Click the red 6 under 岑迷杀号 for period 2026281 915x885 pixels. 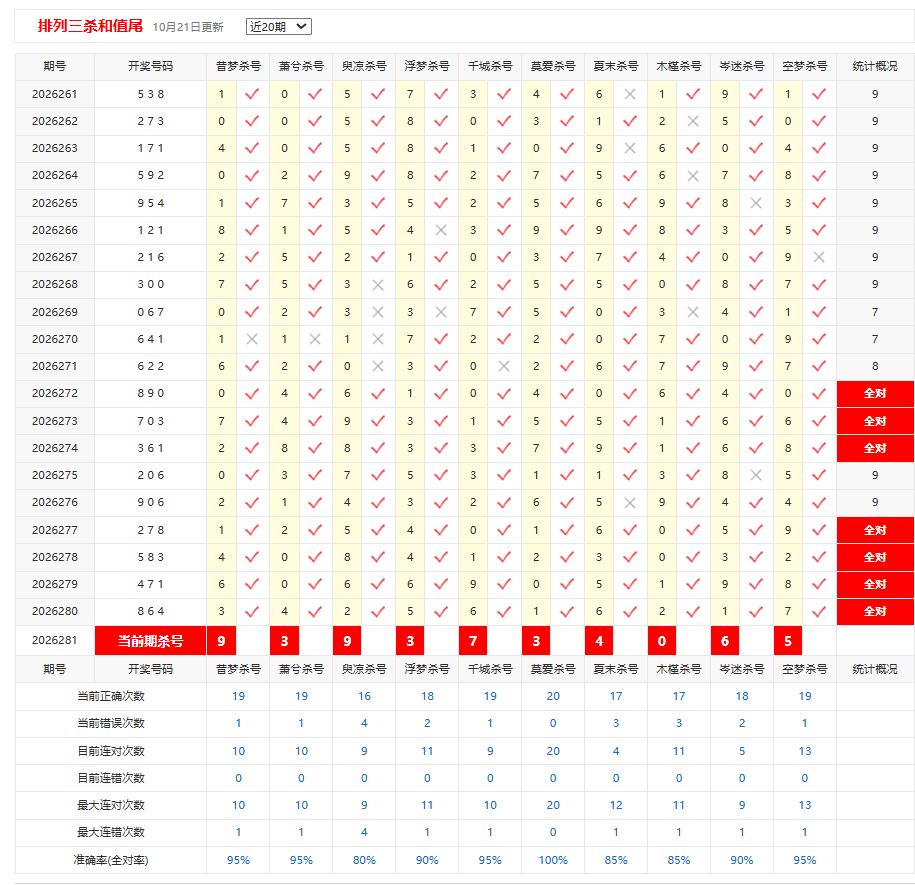tap(725, 641)
